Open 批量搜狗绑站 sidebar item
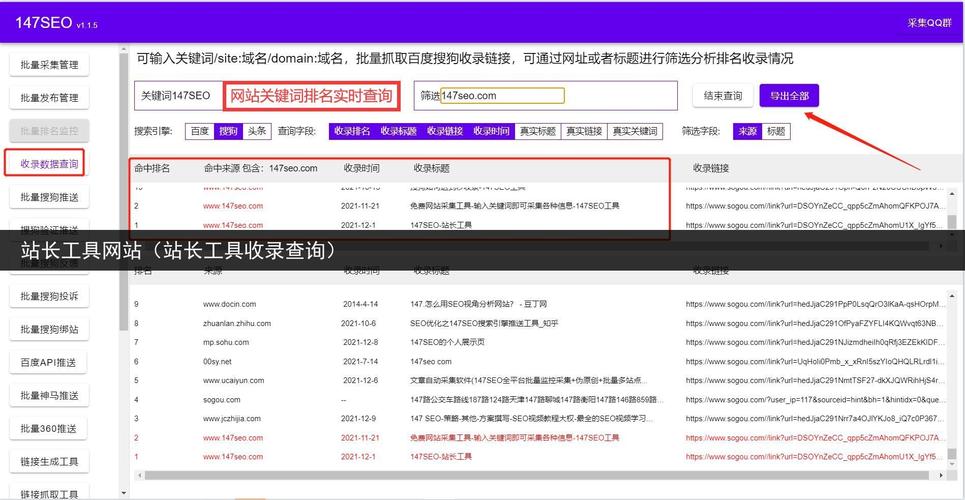 [x=49, y=329]
